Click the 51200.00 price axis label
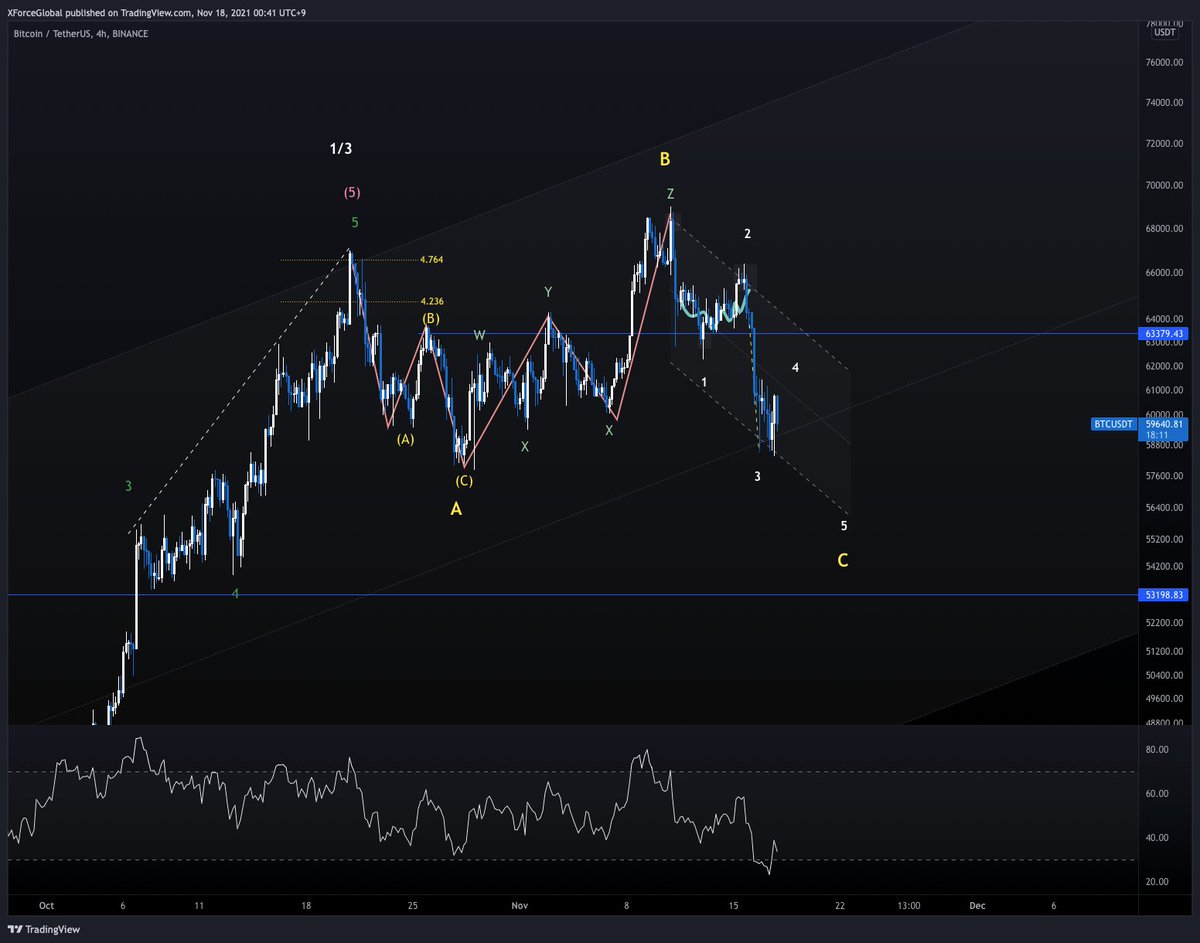Screen dimensions: 1200x943 (1164, 651)
